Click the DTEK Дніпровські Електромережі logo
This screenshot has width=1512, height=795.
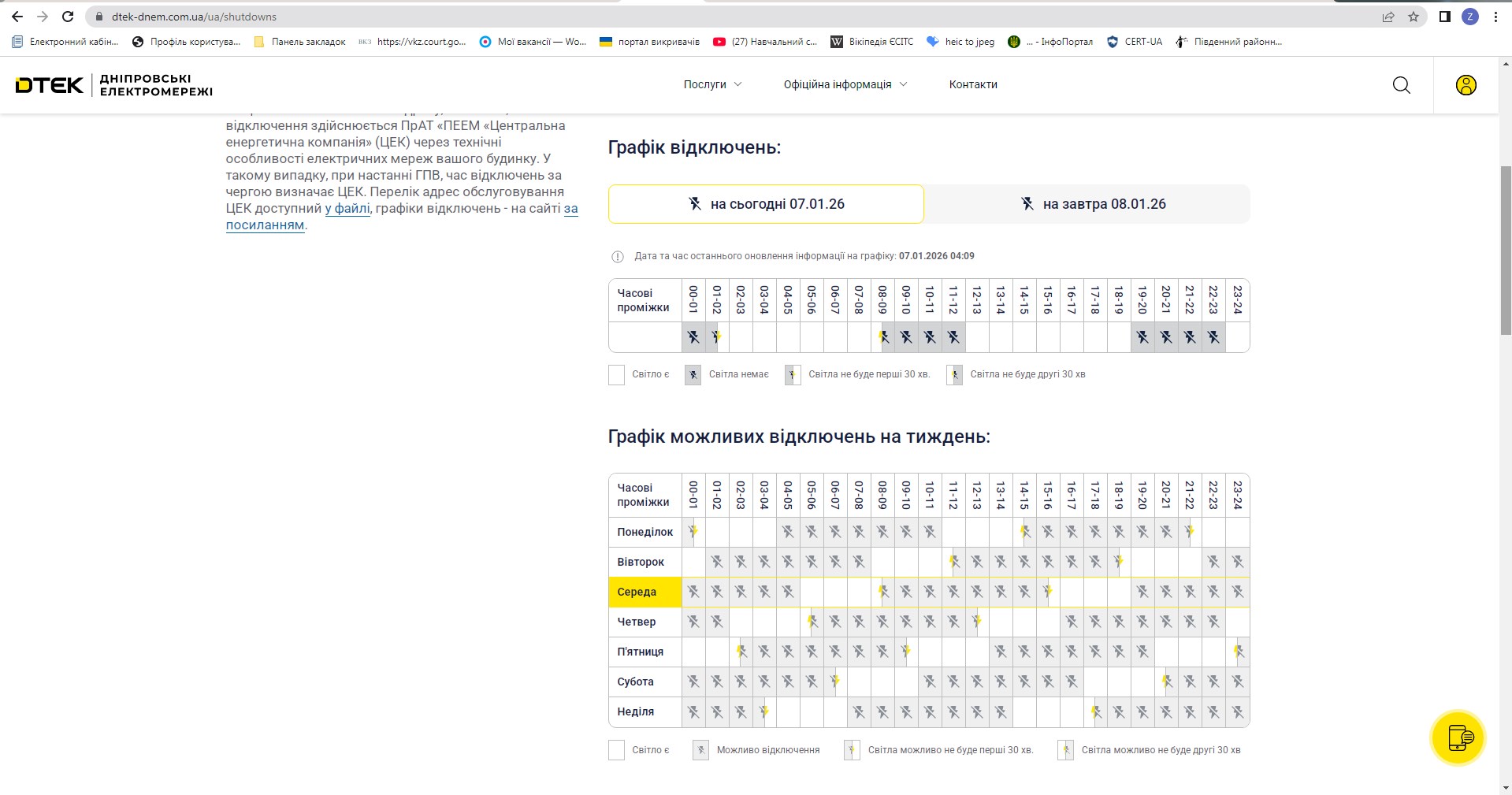(x=114, y=85)
